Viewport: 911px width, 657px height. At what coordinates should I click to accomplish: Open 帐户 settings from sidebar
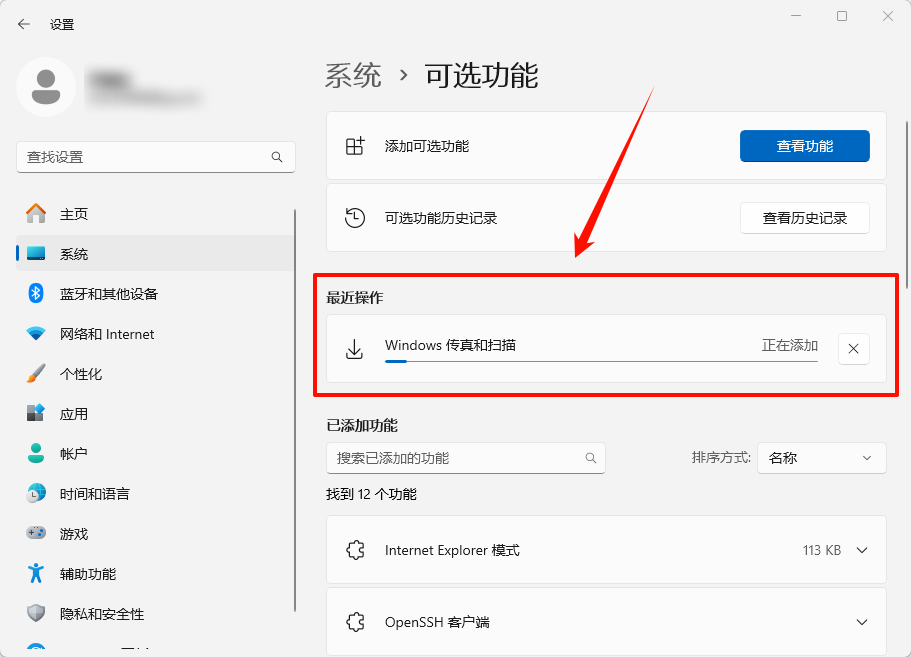[x=36, y=453]
